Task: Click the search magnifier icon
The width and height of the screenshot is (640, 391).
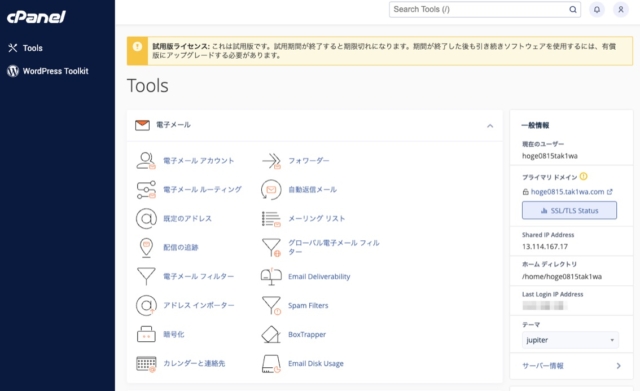Action: tap(573, 9)
